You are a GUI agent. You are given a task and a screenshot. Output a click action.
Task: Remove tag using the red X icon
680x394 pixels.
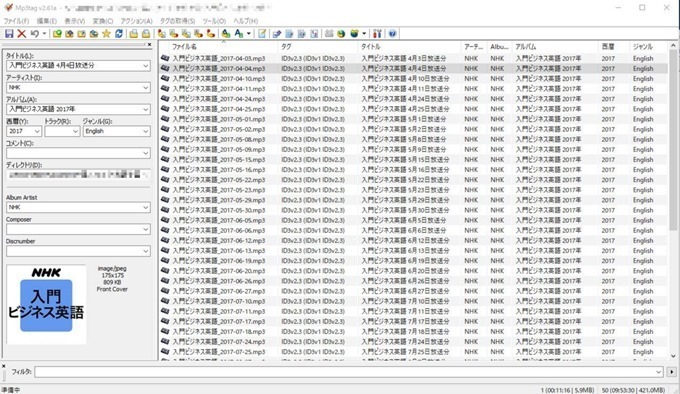click(x=22, y=34)
